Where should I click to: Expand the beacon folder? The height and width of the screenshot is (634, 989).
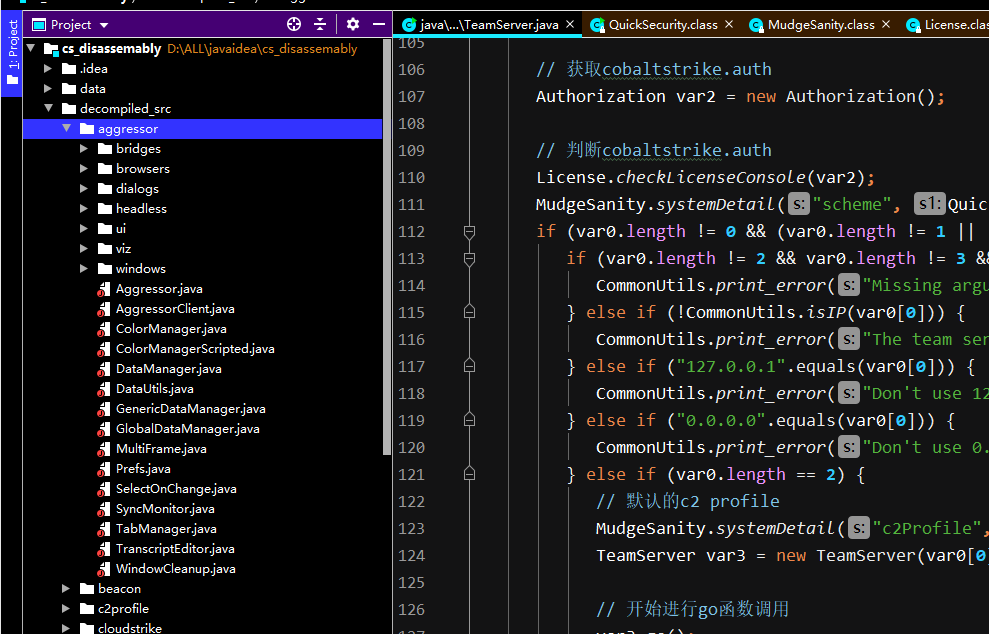pyautogui.click(x=66, y=589)
